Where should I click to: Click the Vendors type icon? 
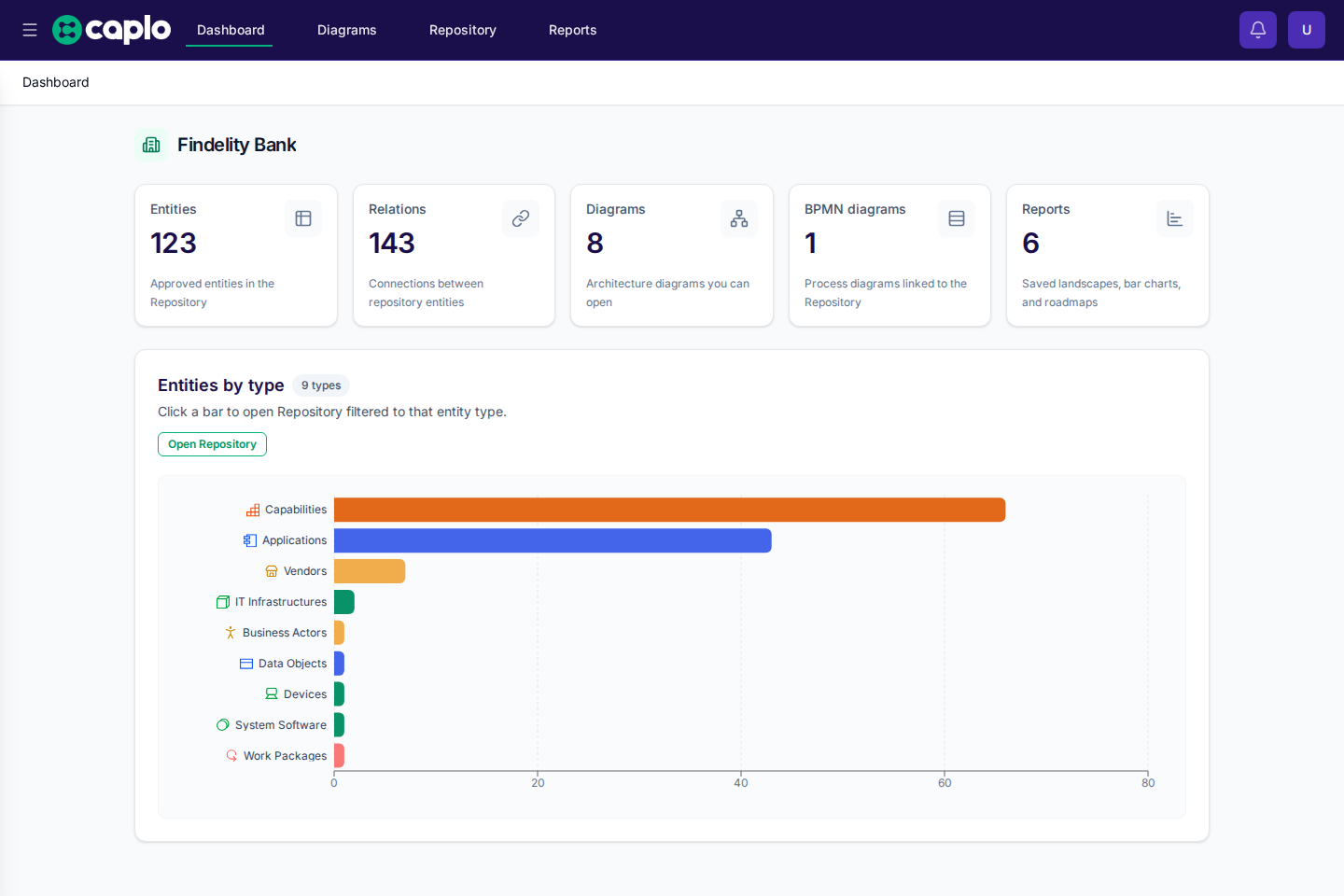tap(272, 571)
